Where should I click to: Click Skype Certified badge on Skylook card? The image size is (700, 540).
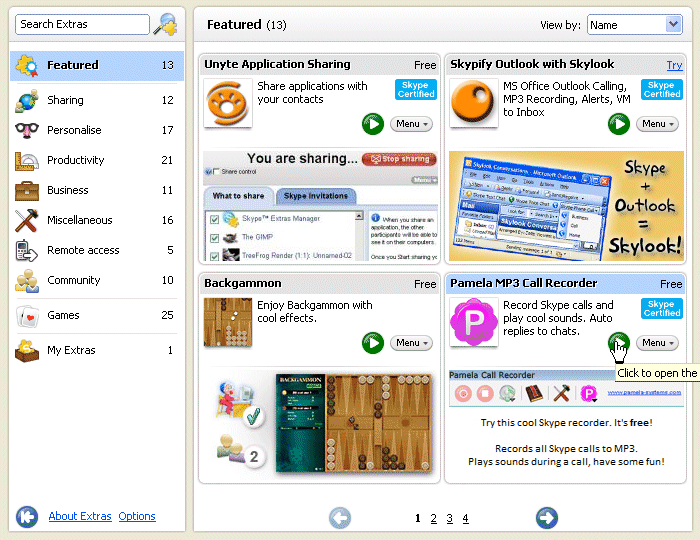[662, 89]
